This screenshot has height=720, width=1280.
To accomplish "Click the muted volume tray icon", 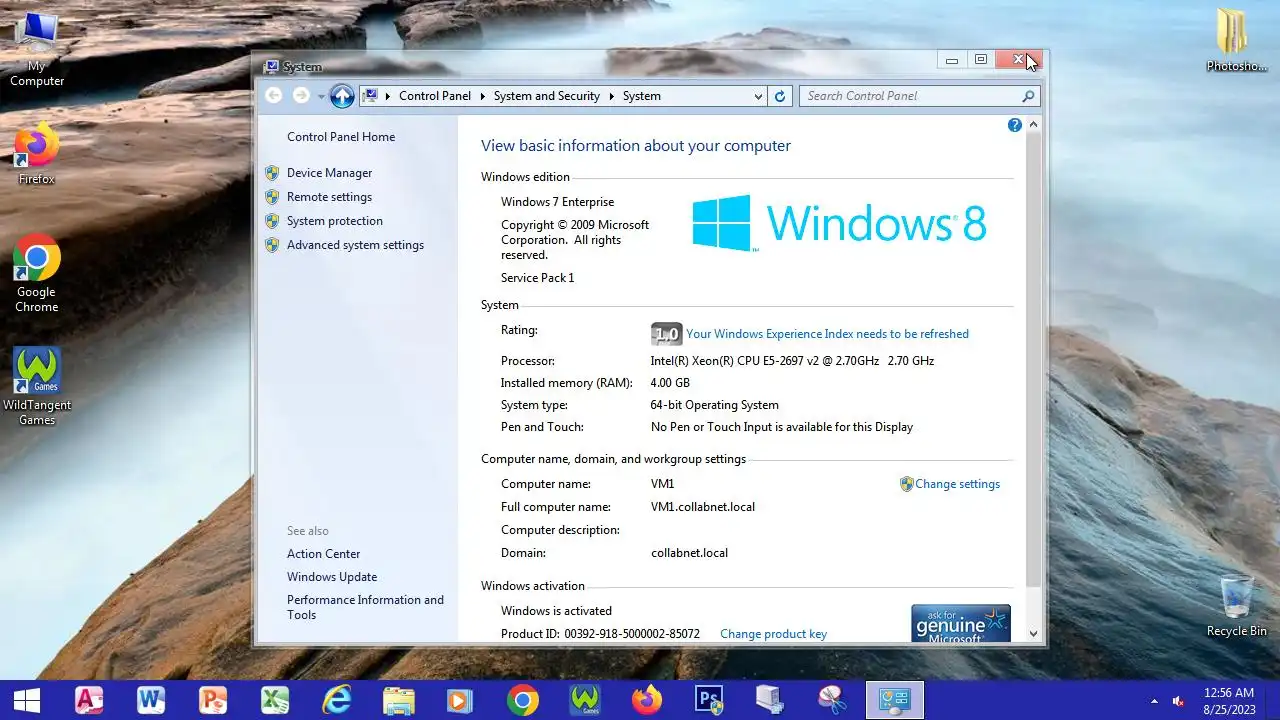I will coord(1178,701).
